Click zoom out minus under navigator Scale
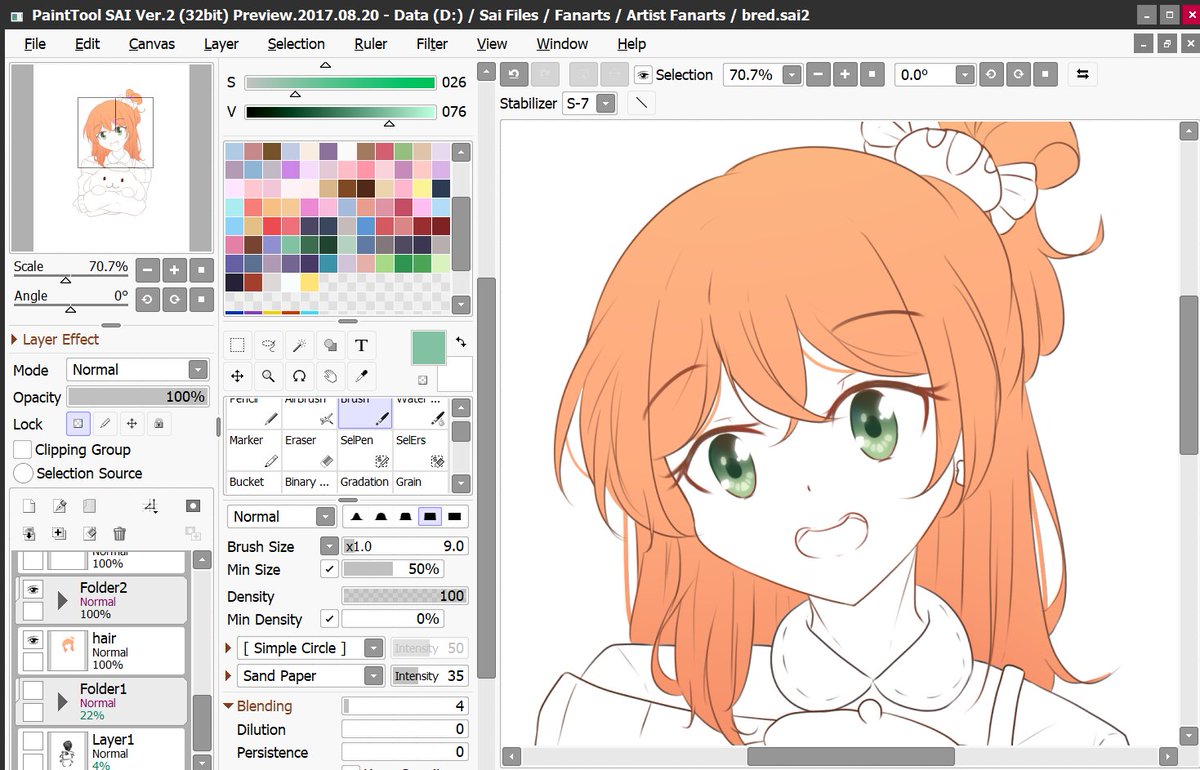 (147, 270)
